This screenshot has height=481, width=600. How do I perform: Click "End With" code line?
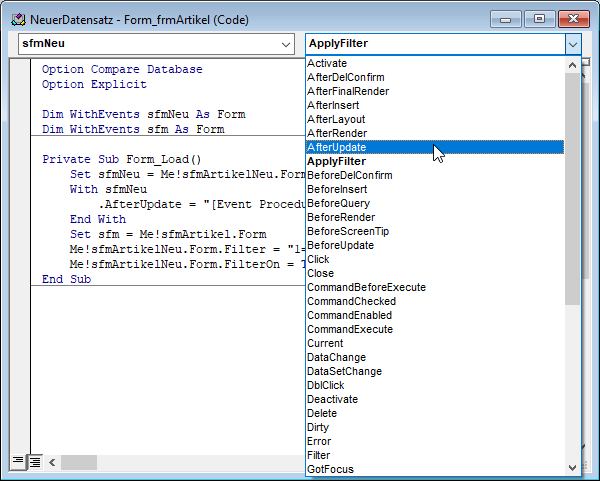[x=98, y=219]
